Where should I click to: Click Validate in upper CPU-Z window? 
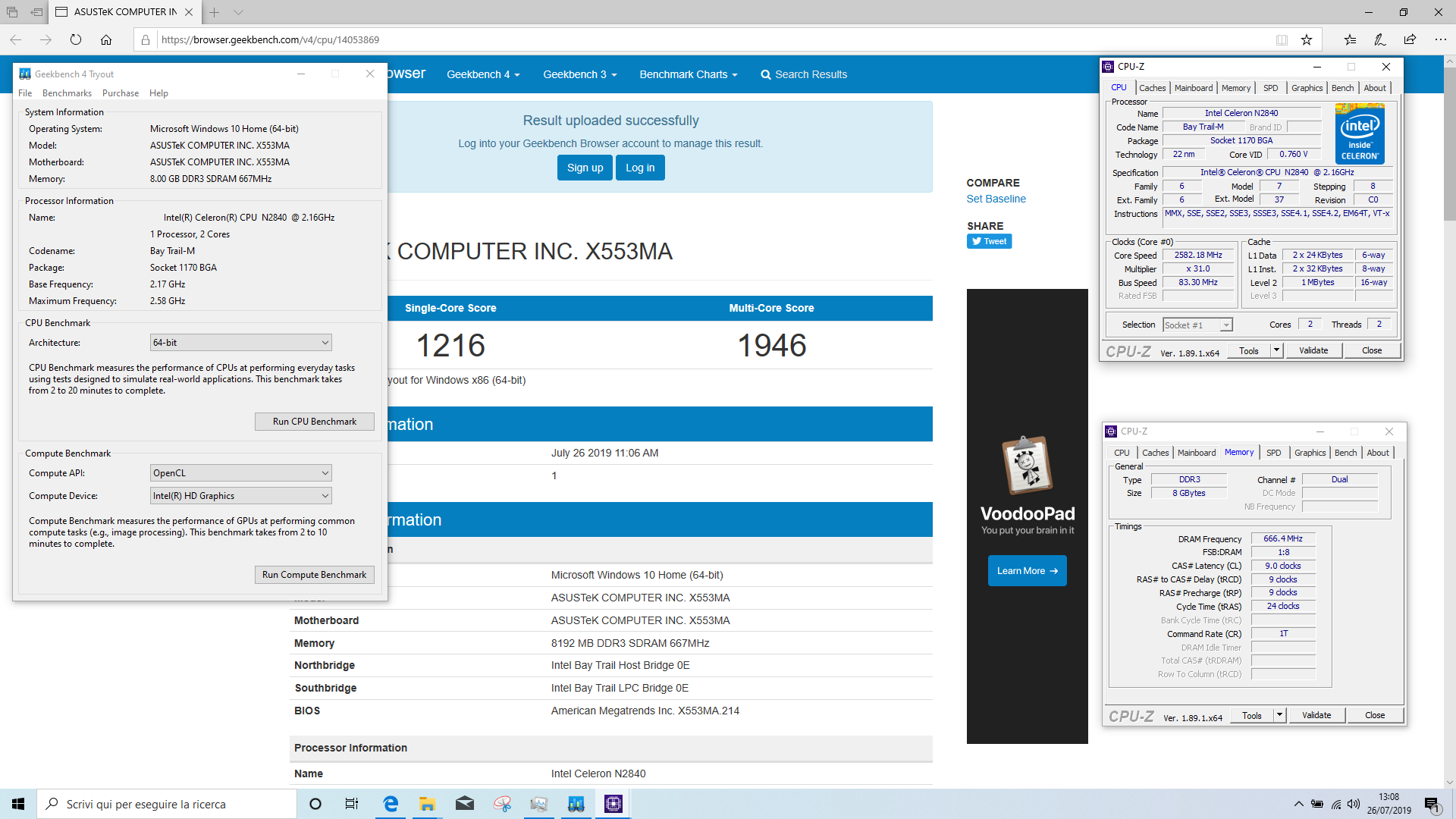click(1313, 350)
